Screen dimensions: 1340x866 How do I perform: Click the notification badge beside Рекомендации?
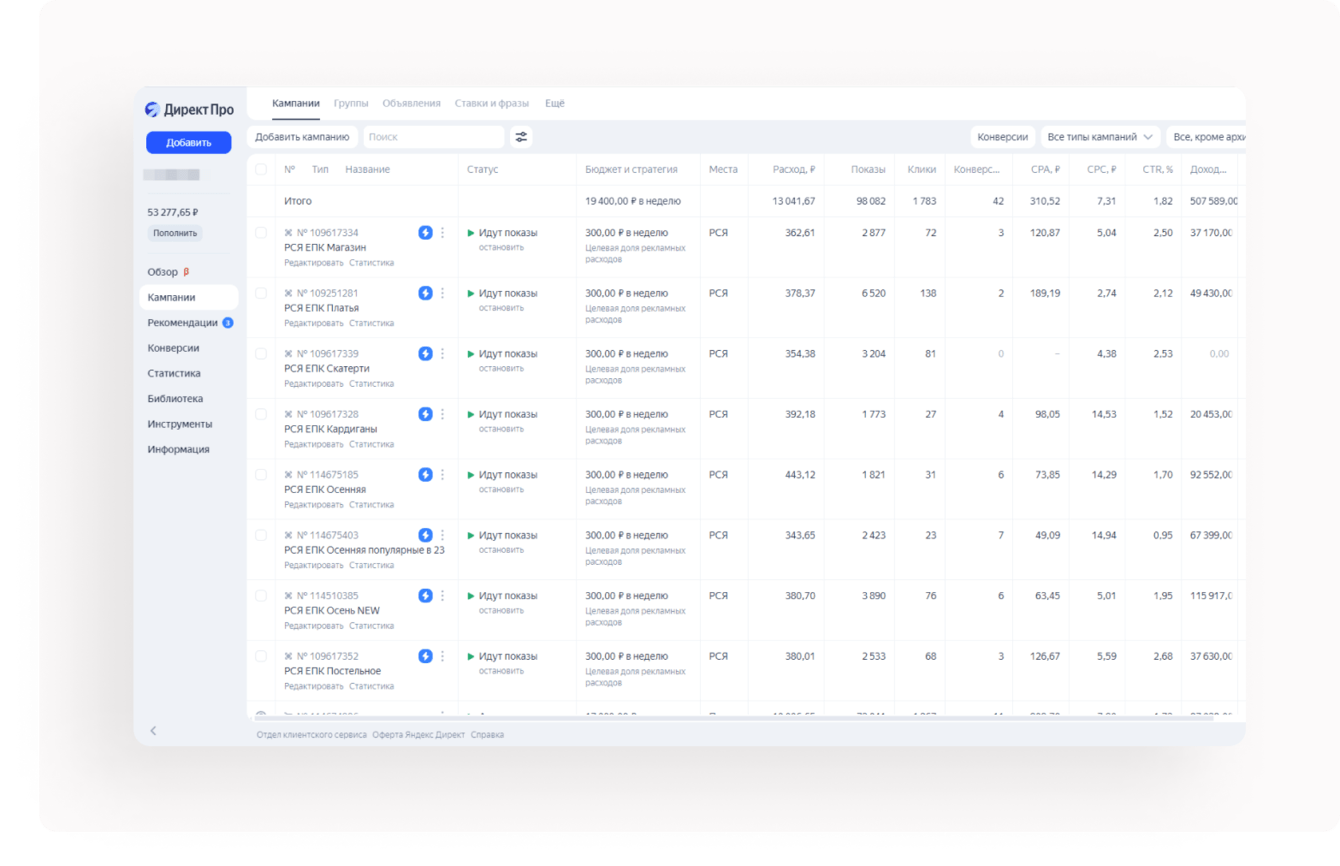pos(228,323)
